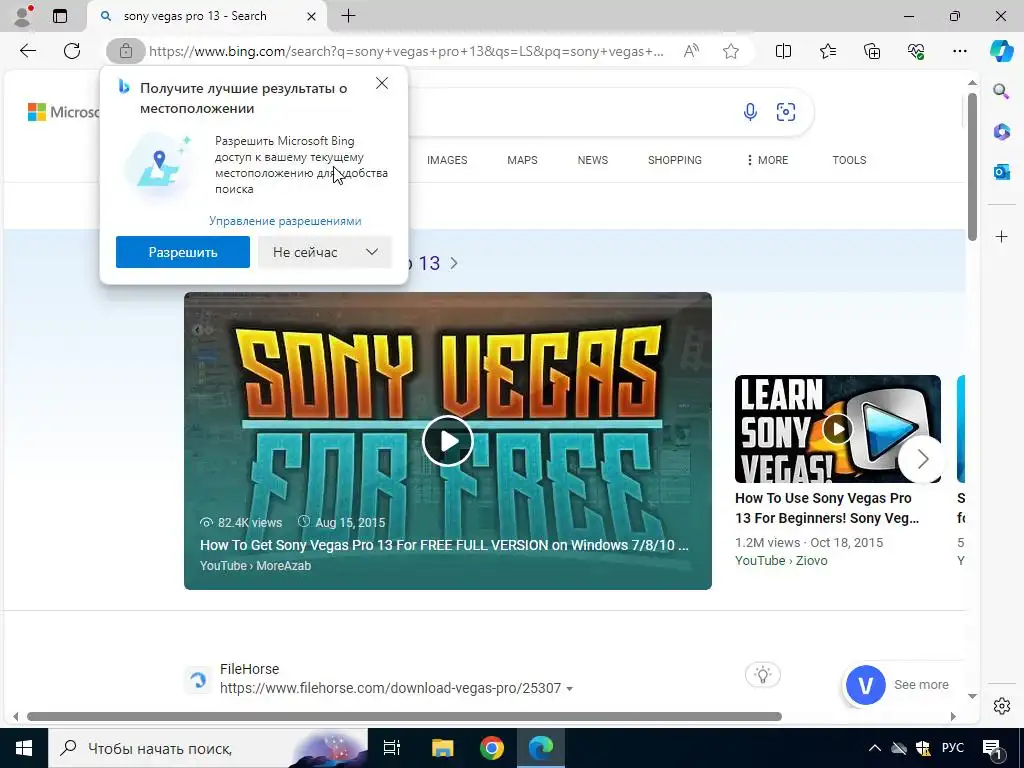
Task: Expand the Не сейчас dropdown arrow
Action: point(372,252)
